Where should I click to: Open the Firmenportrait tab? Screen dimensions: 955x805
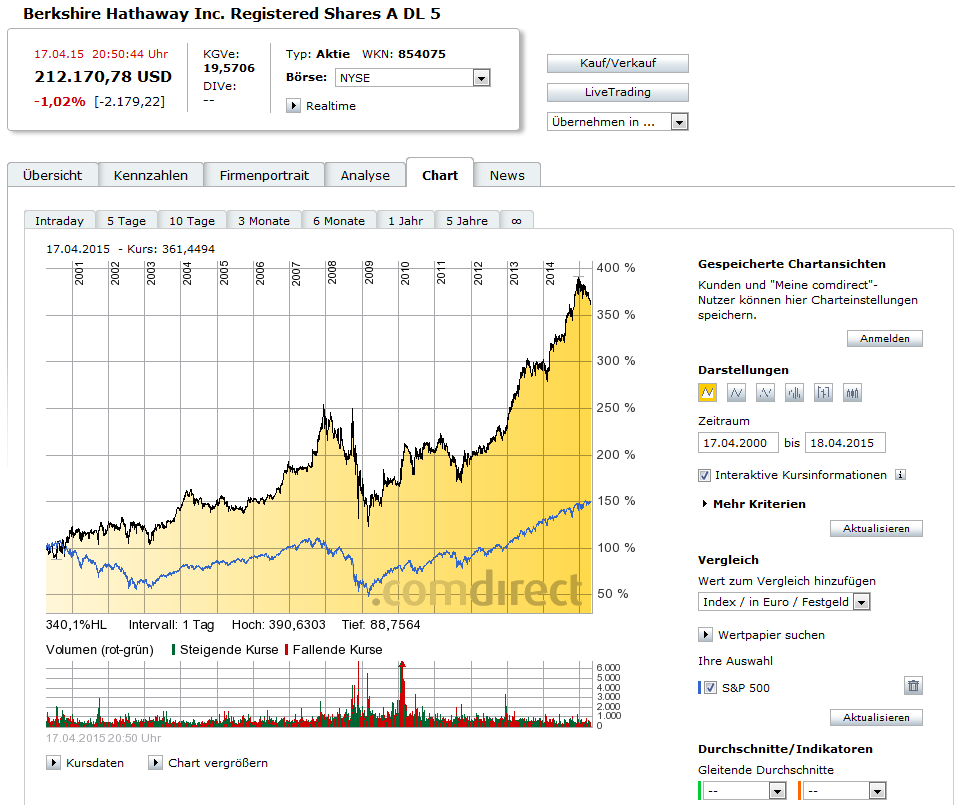tap(264, 175)
